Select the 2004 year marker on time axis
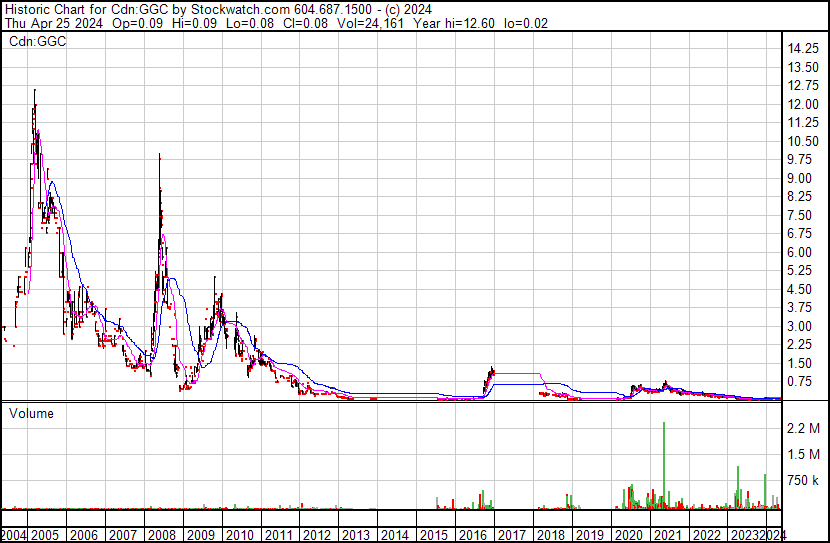 (14, 535)
